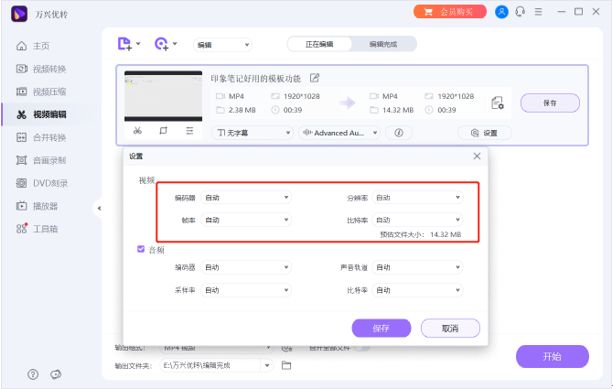613x389 pixels.
Task: Open the effects list icon under the thumbnail
Action: [190, 131]
